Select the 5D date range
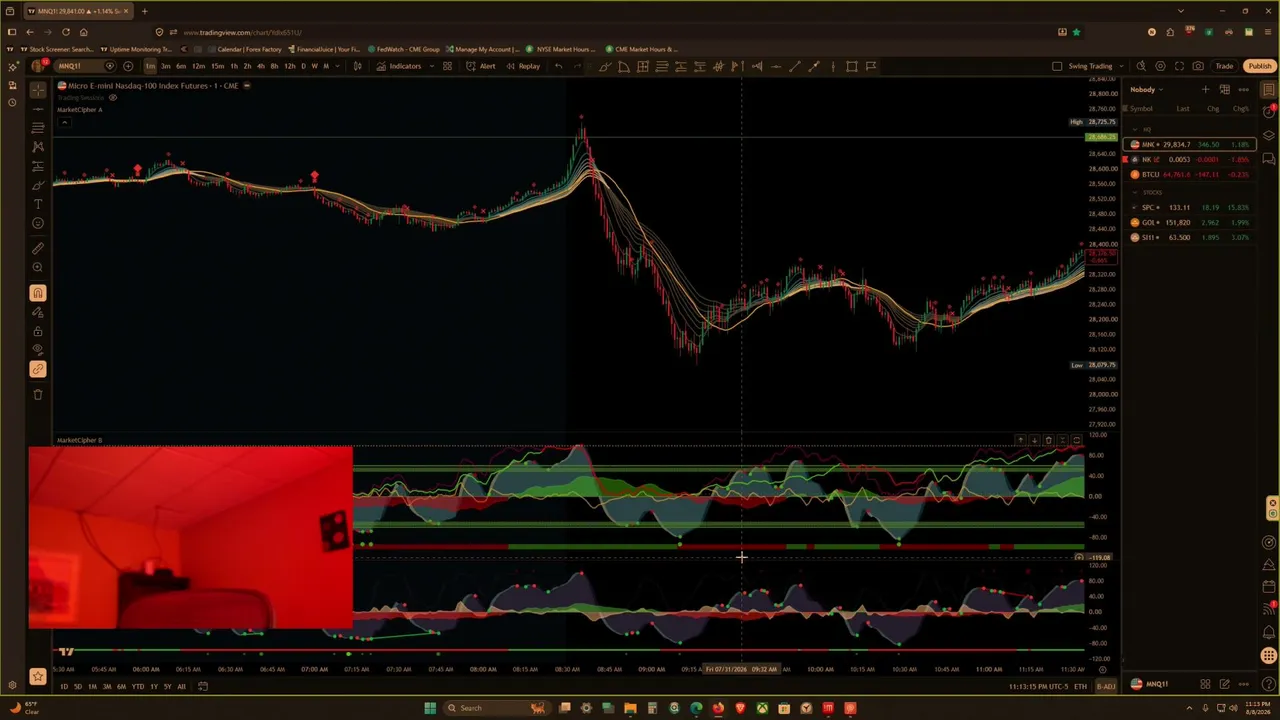 tap(78, 687)
